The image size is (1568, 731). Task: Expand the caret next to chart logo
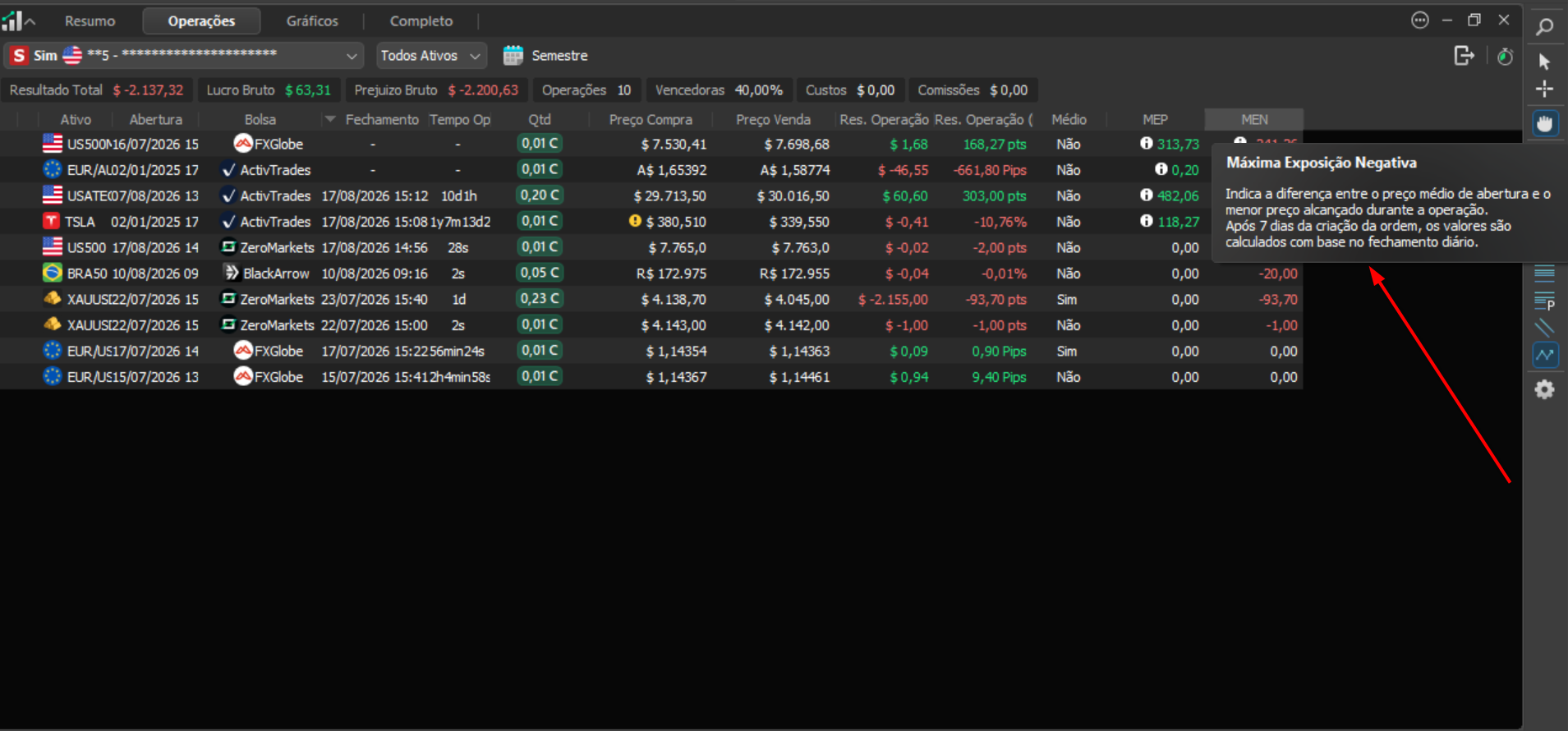[30, 21]
